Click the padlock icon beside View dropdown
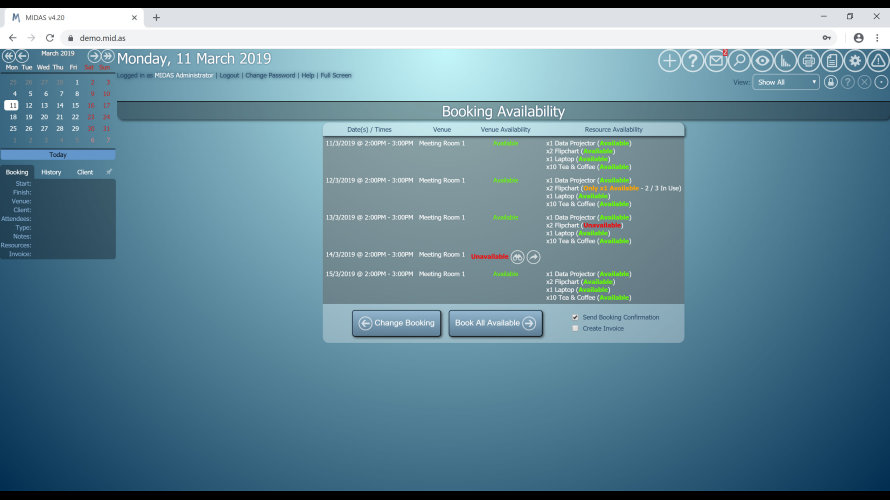This screenshot has height=500, width=890. tap(830, 82)
